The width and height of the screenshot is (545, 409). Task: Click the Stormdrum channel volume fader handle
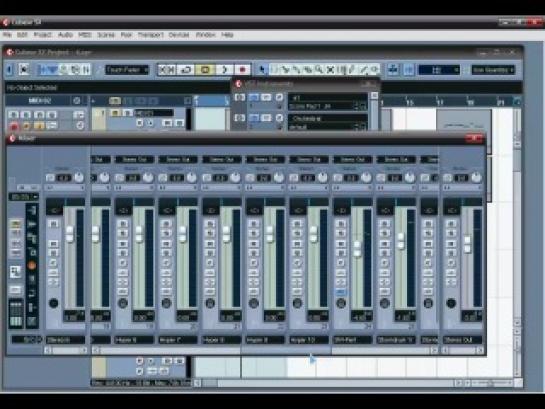401,241
